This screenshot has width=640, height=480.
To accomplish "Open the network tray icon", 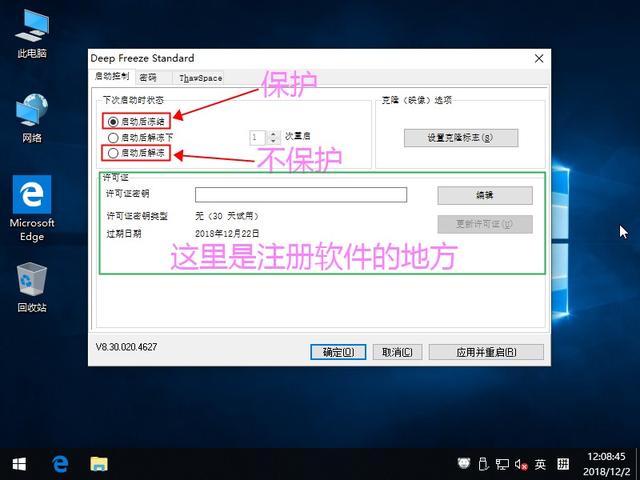I will [x=502, y=464].
